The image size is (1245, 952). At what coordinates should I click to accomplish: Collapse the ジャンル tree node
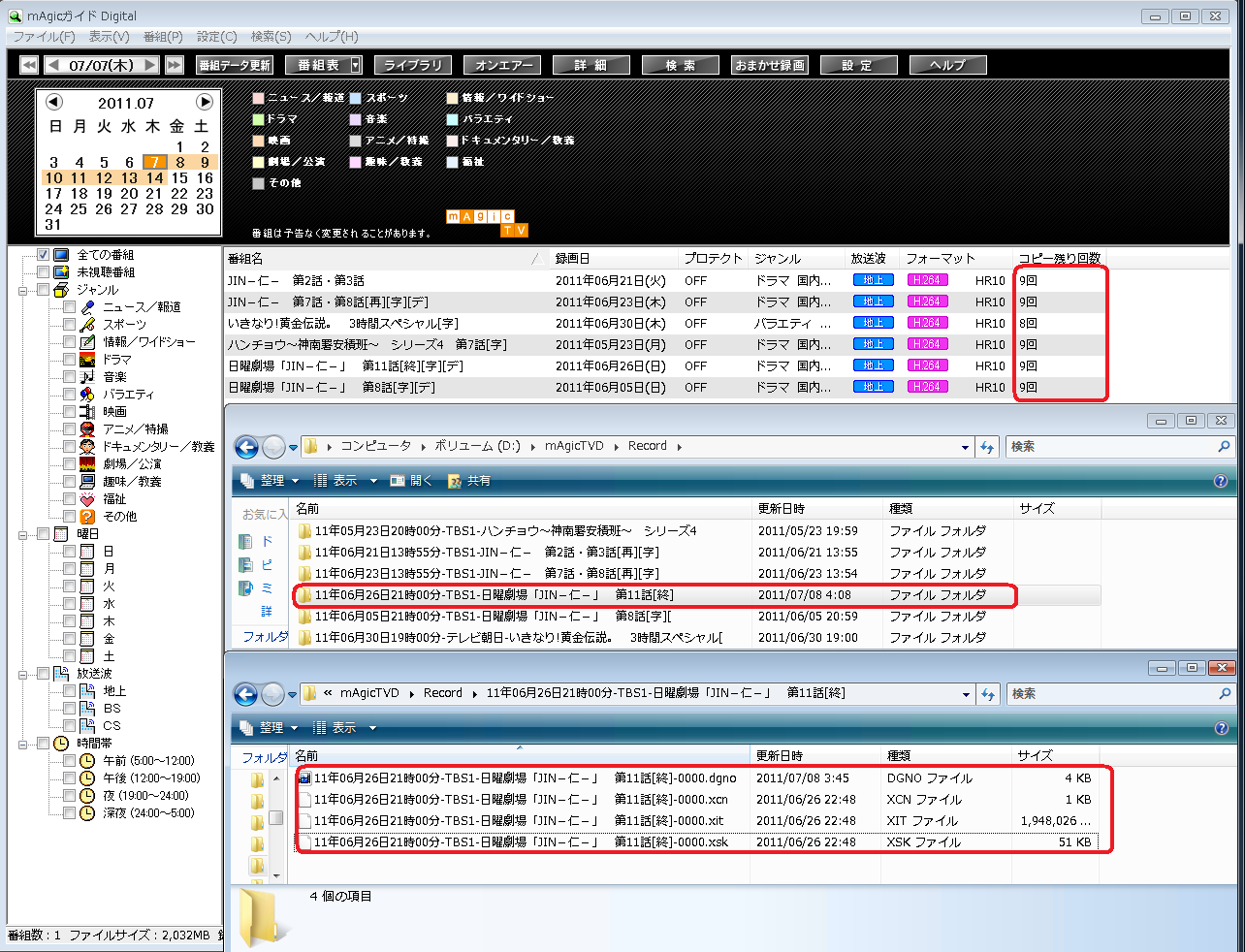coord(22,290)
